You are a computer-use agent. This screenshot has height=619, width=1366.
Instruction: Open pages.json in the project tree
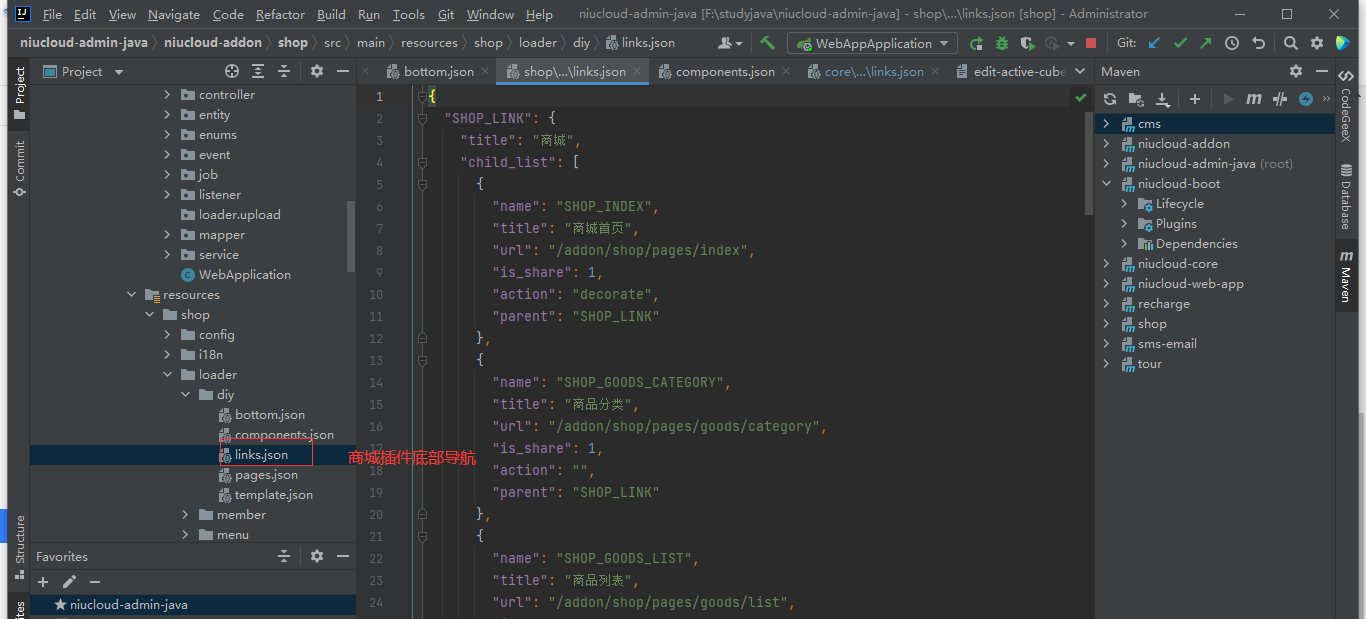266,475
